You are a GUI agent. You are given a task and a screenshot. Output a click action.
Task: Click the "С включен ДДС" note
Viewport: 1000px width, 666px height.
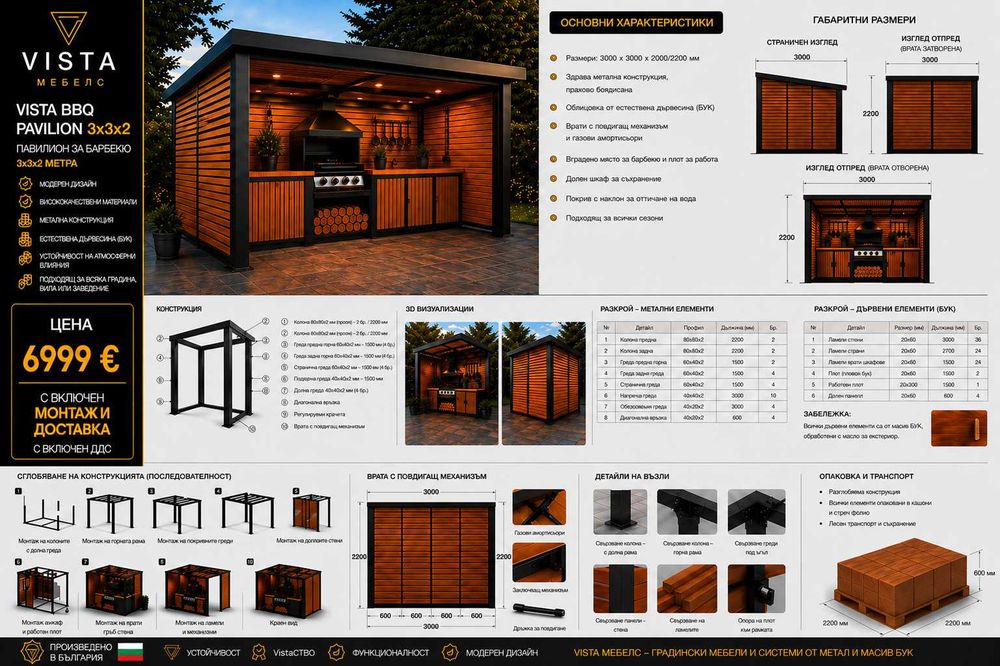[x=72, y=449]
